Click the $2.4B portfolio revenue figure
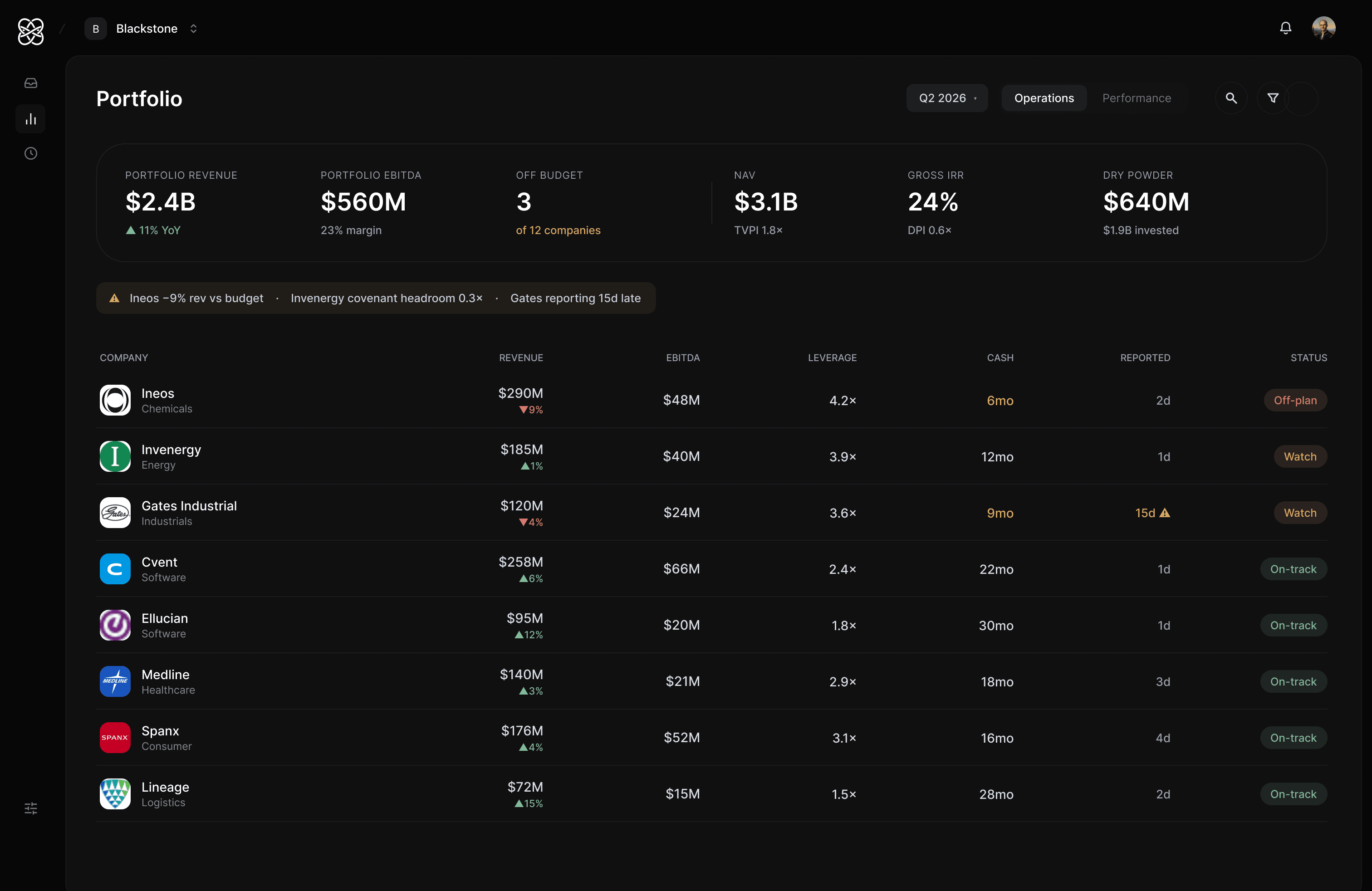The height and width of the screenshot is (891, 1372). coord(161,202)
